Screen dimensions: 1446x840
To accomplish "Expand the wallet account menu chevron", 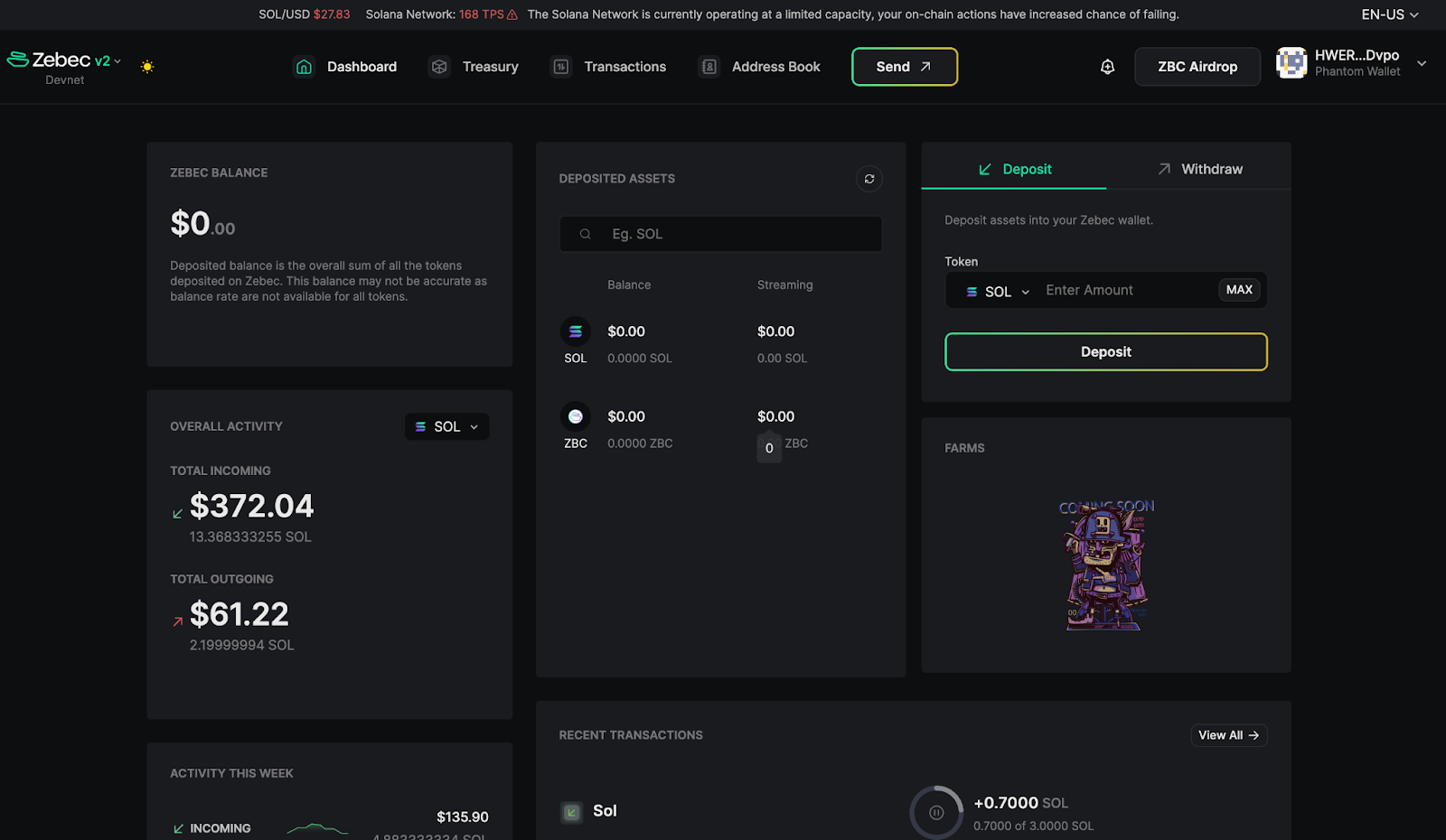I will [1422, 63].
